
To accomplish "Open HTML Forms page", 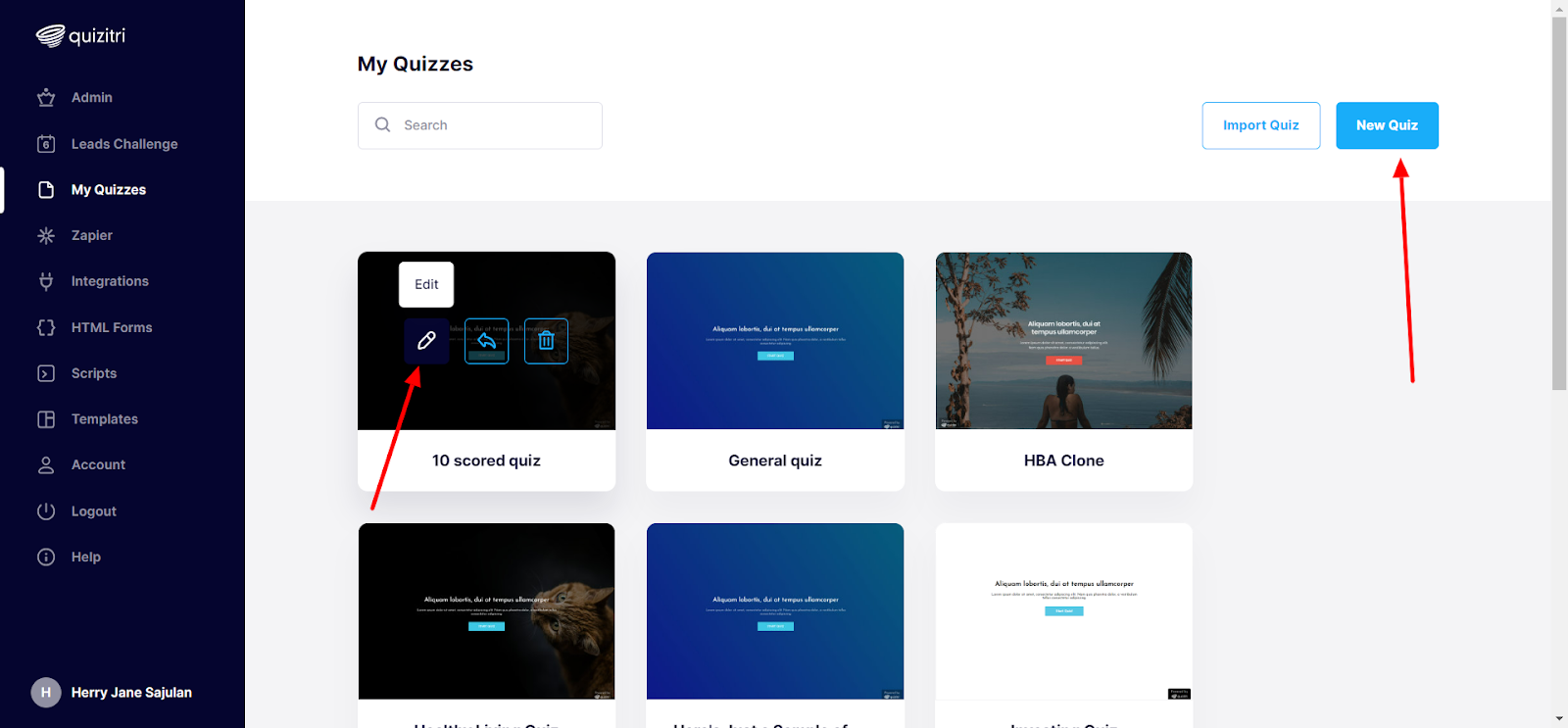I will (112, 327).
